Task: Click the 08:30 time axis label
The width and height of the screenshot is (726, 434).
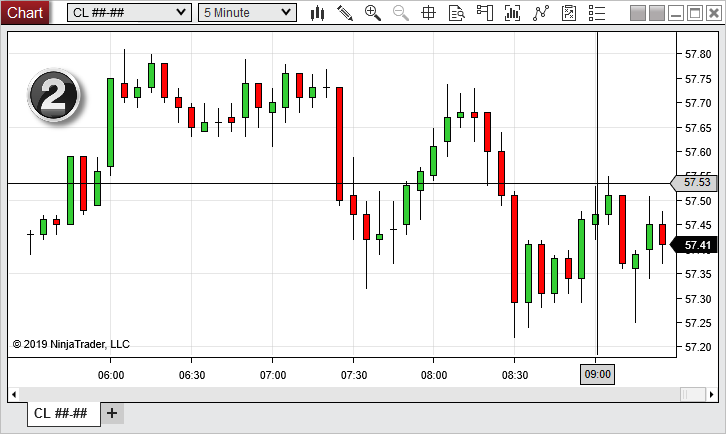Action: pos(515,375)
